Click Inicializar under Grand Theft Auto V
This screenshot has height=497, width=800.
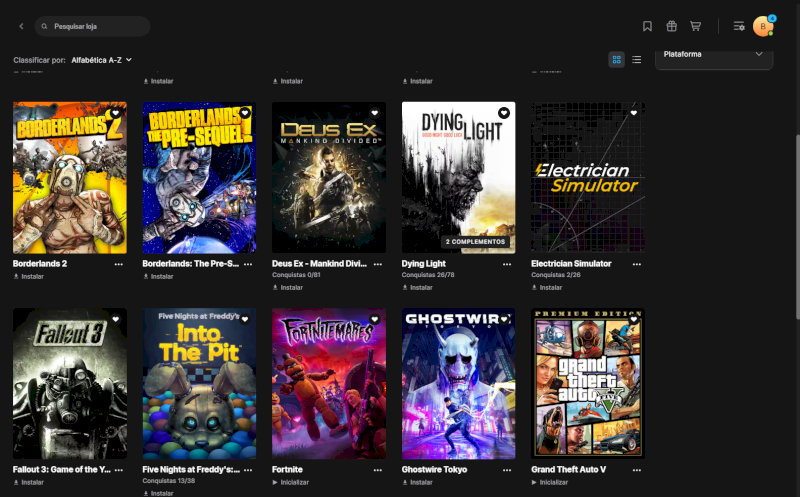pyautogui.click(x=549, y=482)
